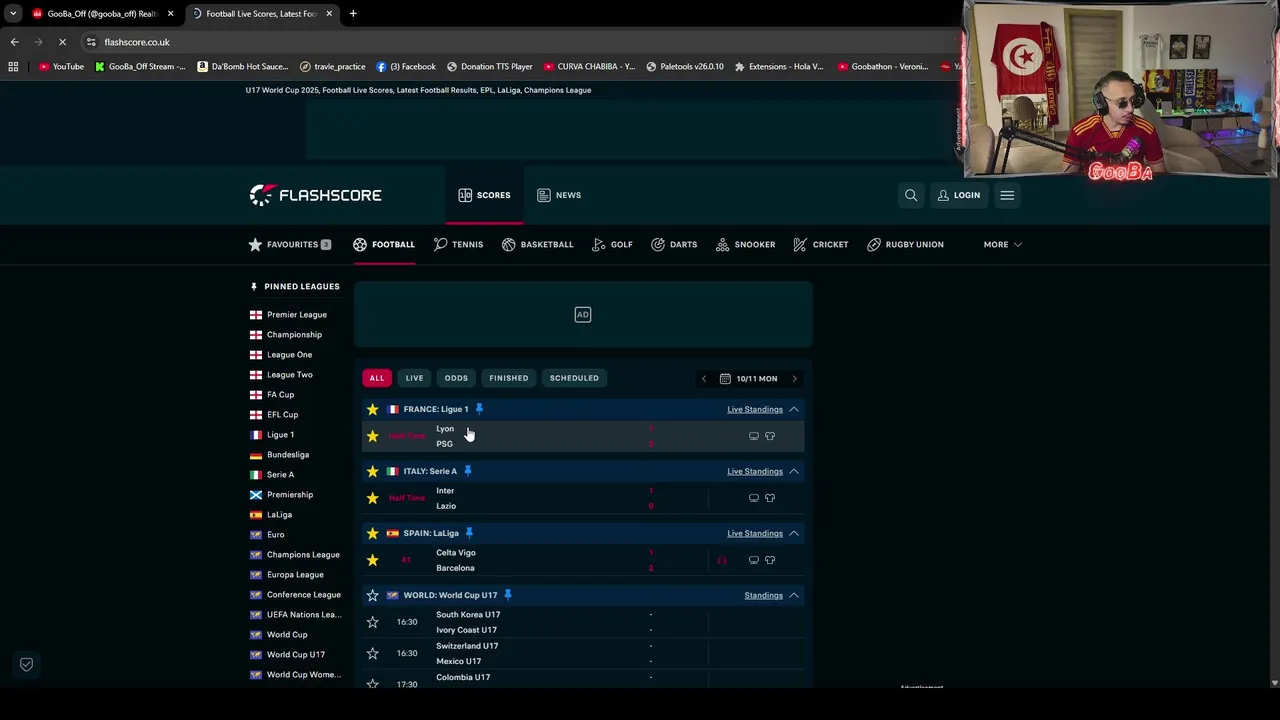
Task: Open the YouTube bookmark
Action: pos(61,67)
